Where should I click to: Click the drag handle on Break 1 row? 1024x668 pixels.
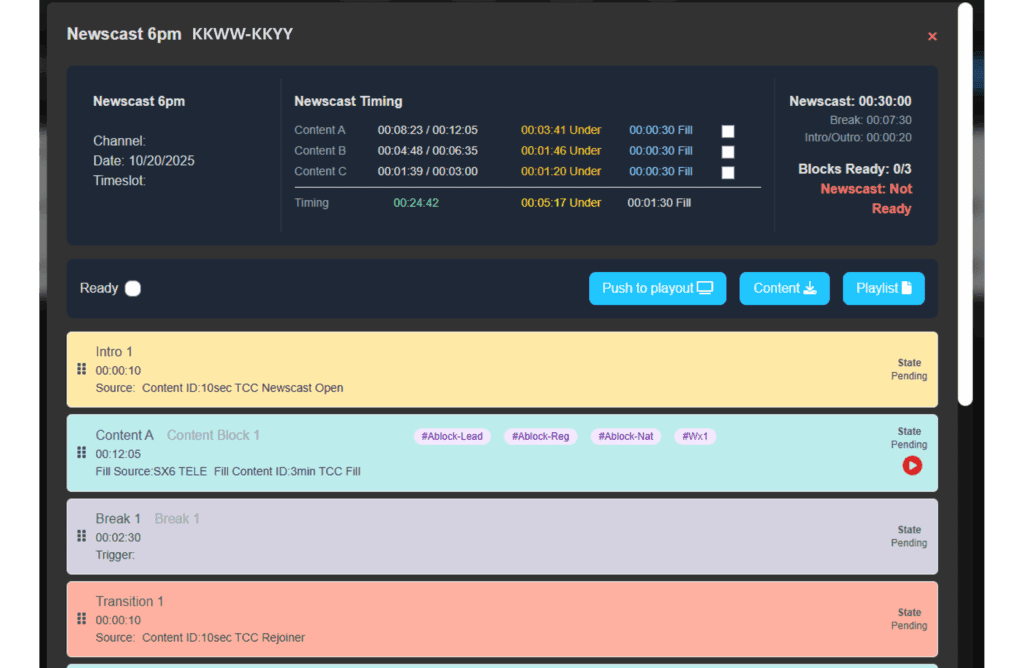click(82, 536)
